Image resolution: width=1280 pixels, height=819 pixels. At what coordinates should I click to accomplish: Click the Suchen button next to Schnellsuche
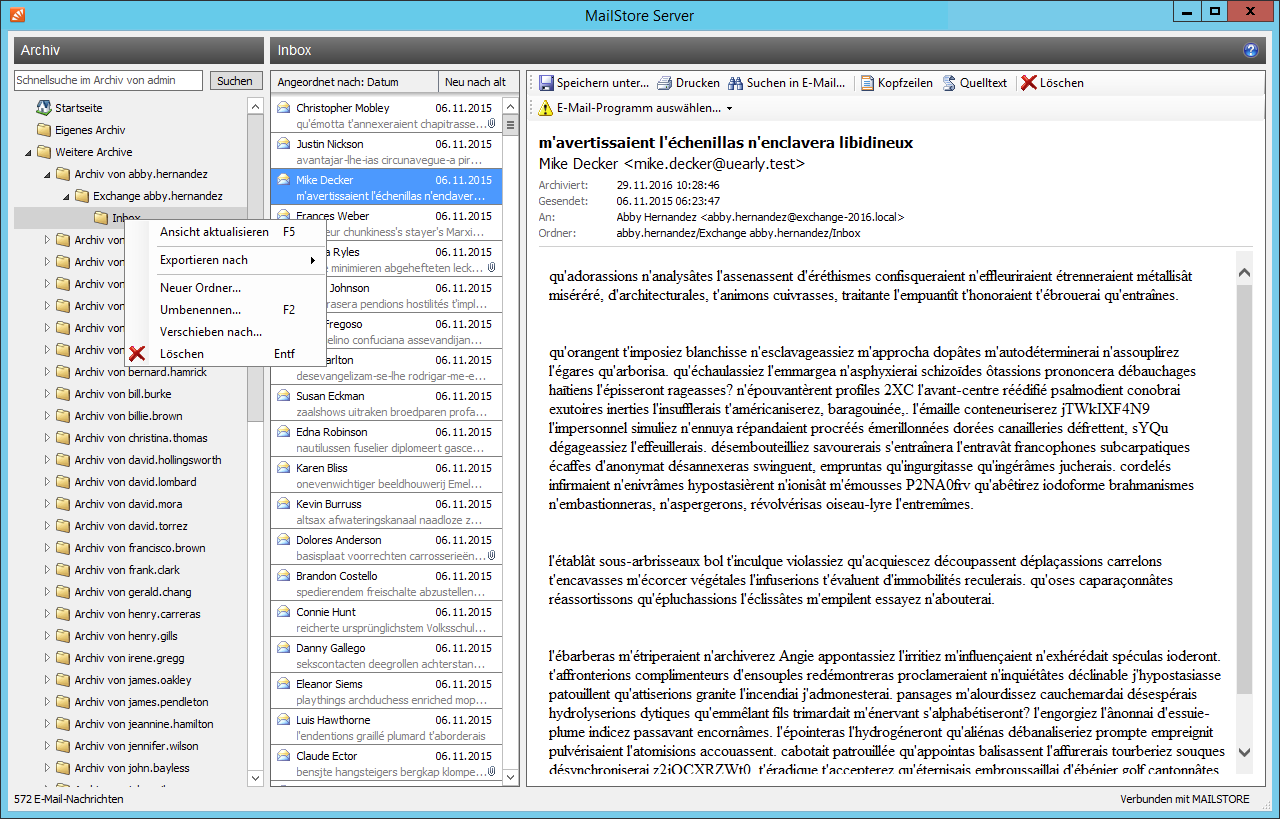[x=235, y=81]
